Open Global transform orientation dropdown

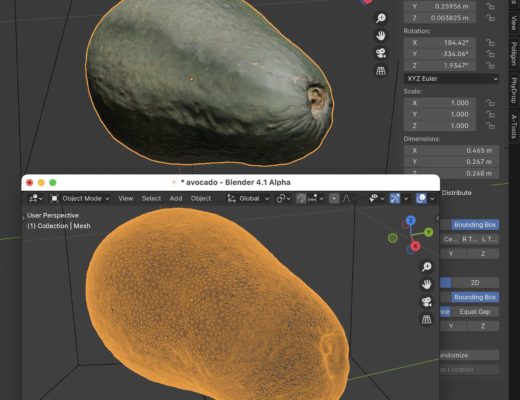[x=248, y=199]
